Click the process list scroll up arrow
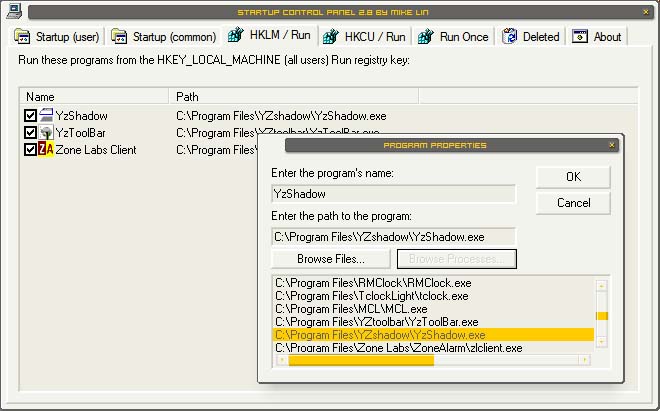Screen dimensions: 660x411 click(601, 286)
